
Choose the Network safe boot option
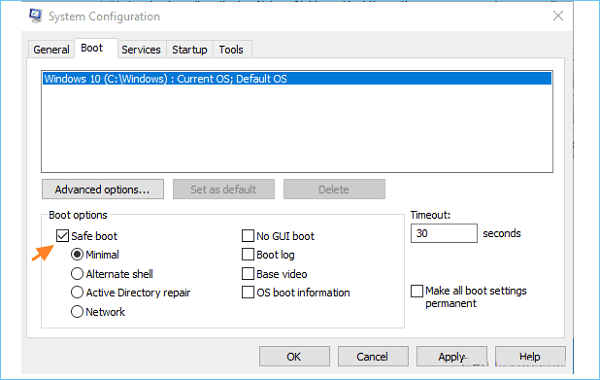pyautogui.click(x=77, y=312)
